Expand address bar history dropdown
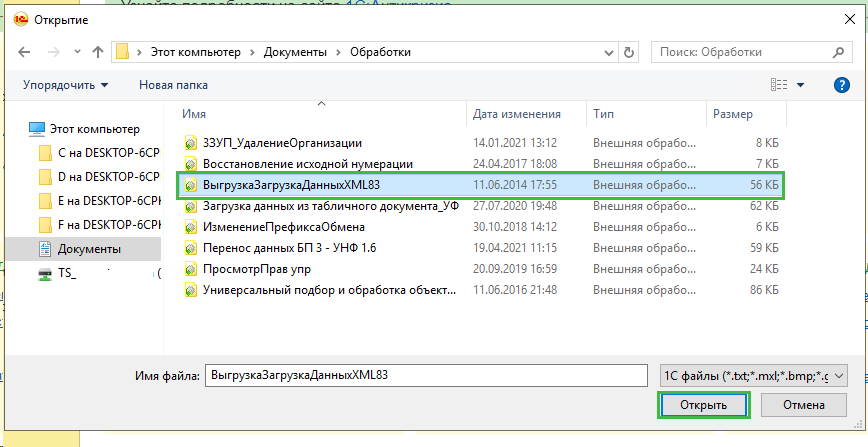 (609, 53)
